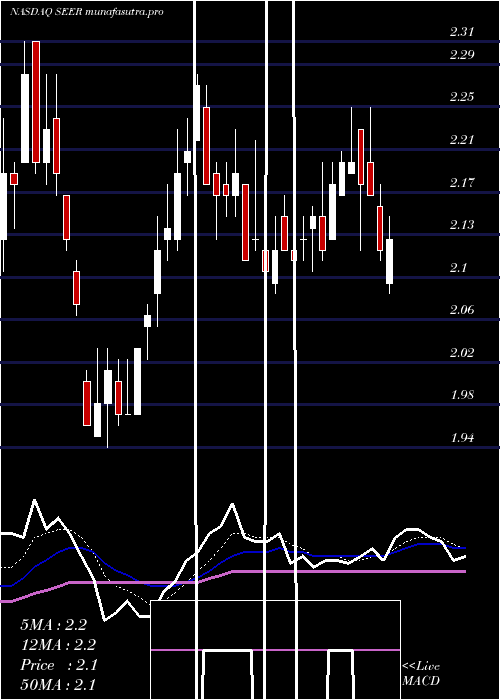Click the Price : 2.1 reading

point(58,665)
